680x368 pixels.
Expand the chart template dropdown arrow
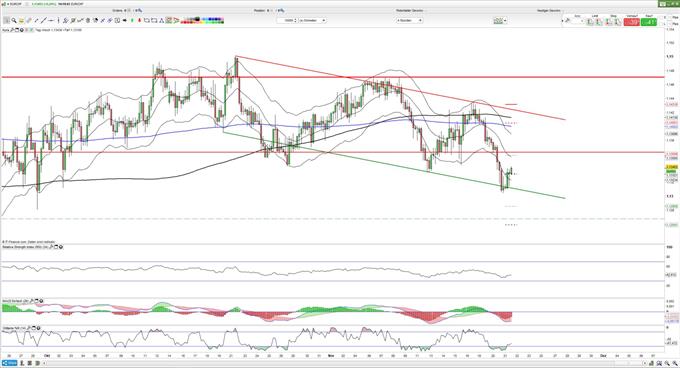(505, 21)
